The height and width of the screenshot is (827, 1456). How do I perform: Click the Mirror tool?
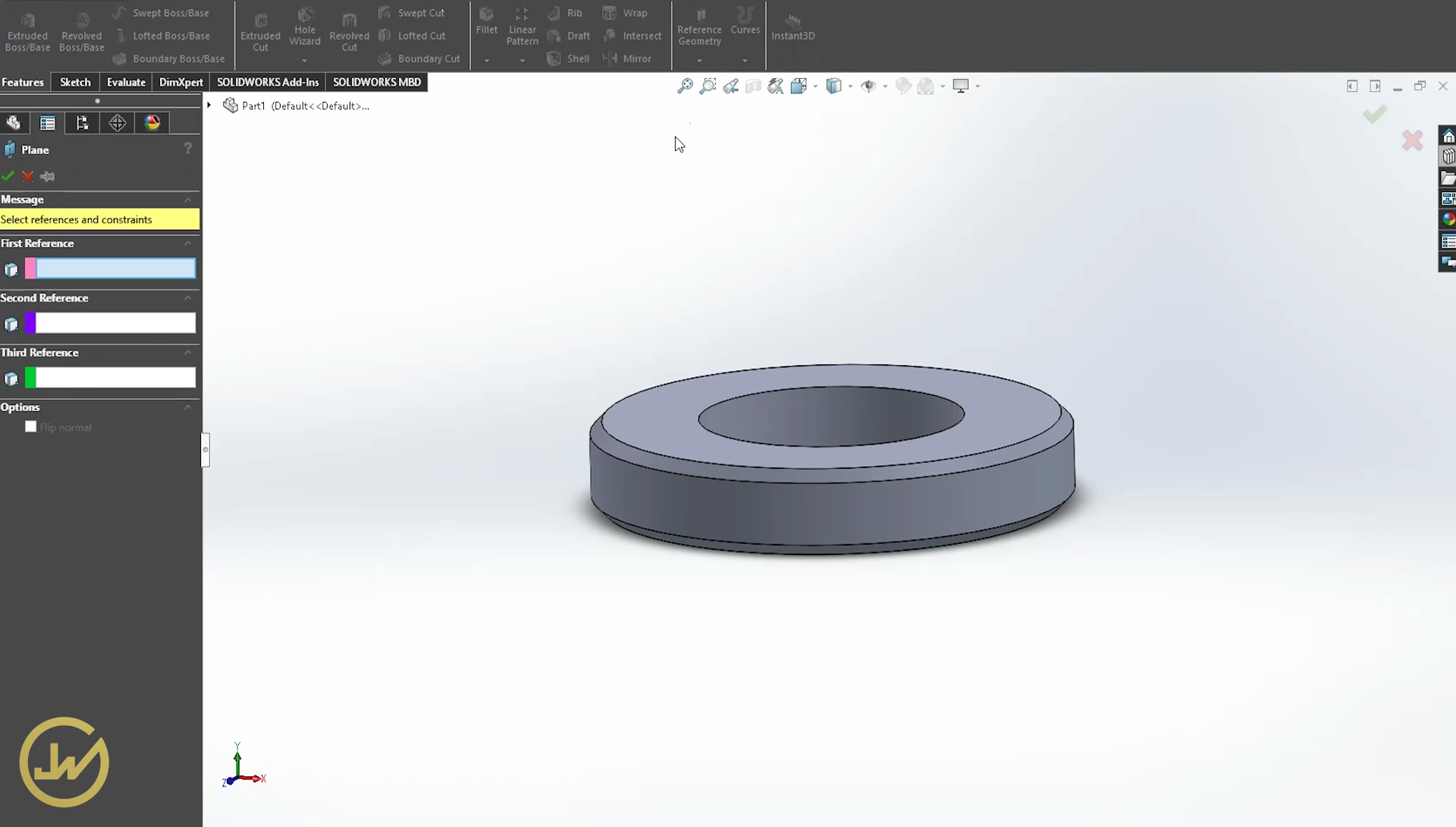[628, 58]
